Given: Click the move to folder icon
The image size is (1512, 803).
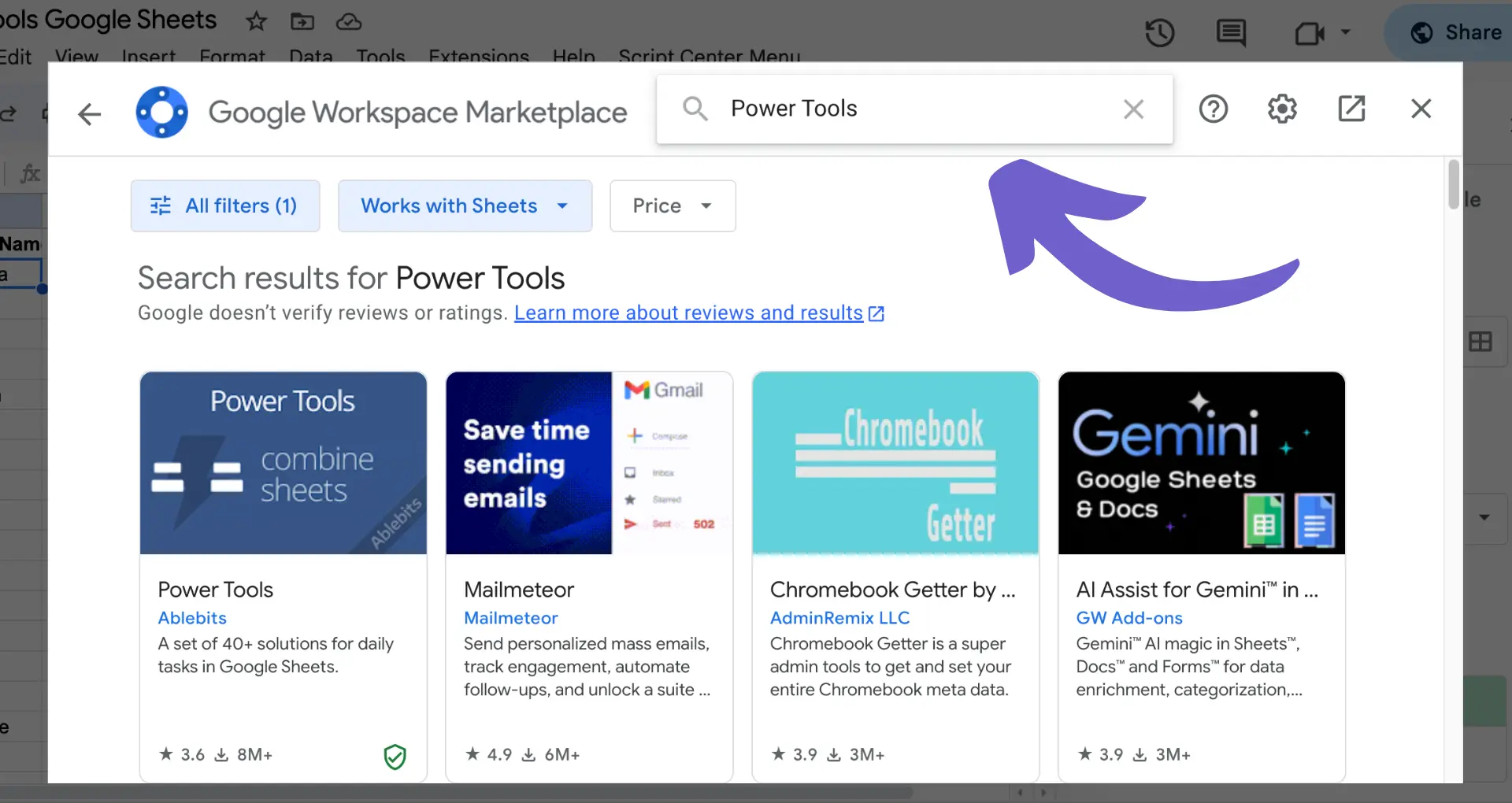Looking at the screenshot, I should point(302,21).
